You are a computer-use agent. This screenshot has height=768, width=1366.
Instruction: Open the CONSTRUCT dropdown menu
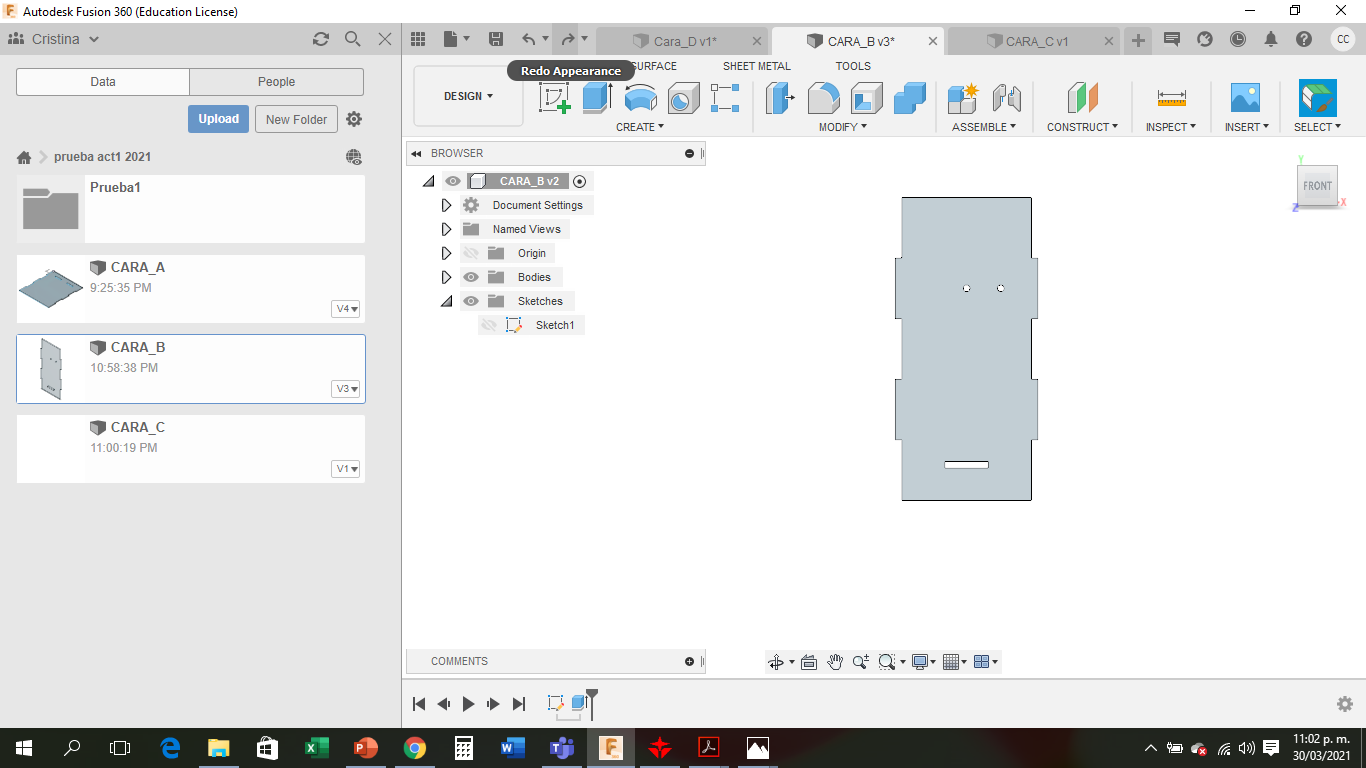pos(1083,127)
